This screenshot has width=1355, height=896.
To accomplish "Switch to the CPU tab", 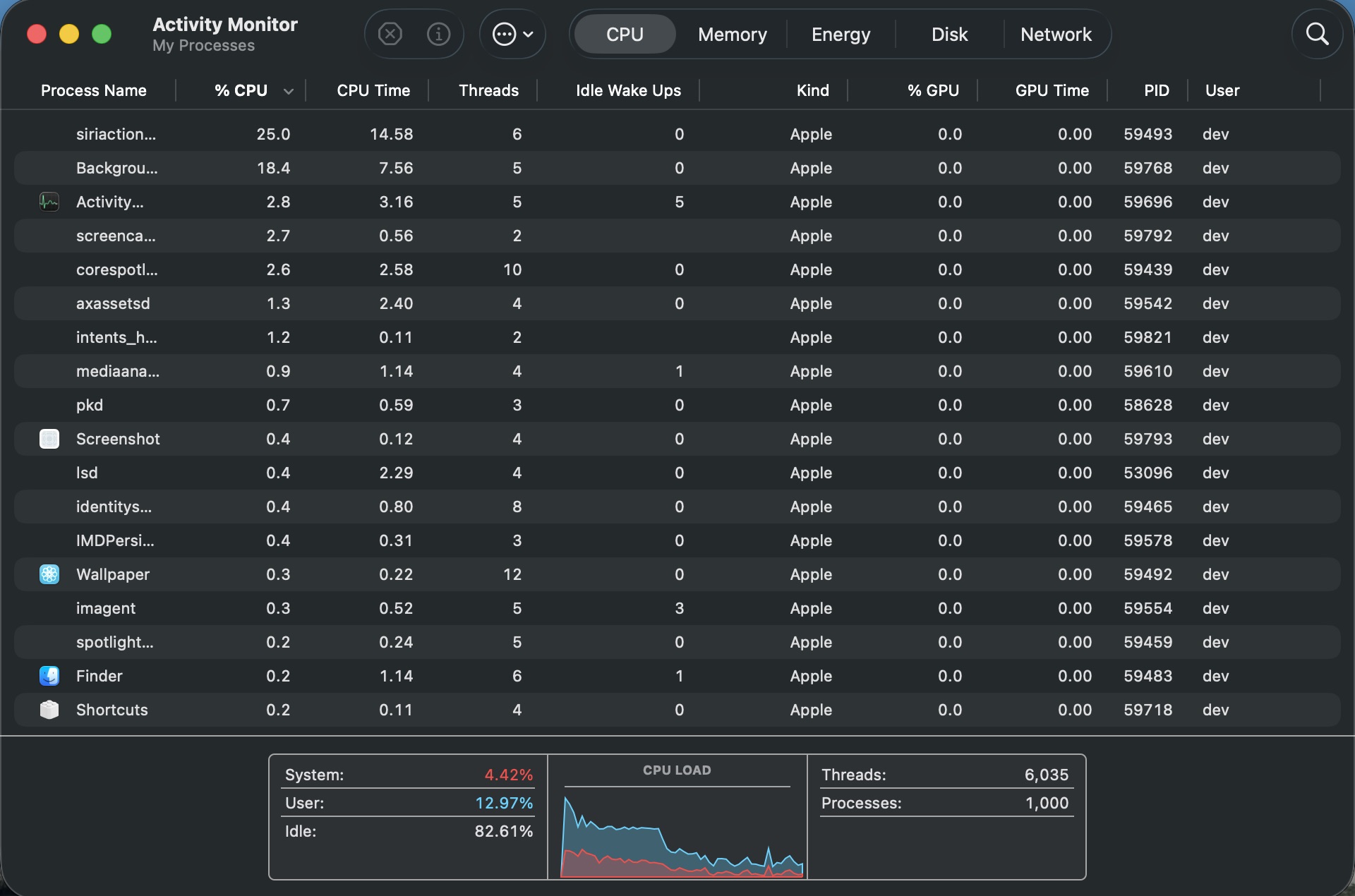I will (625, 34).
